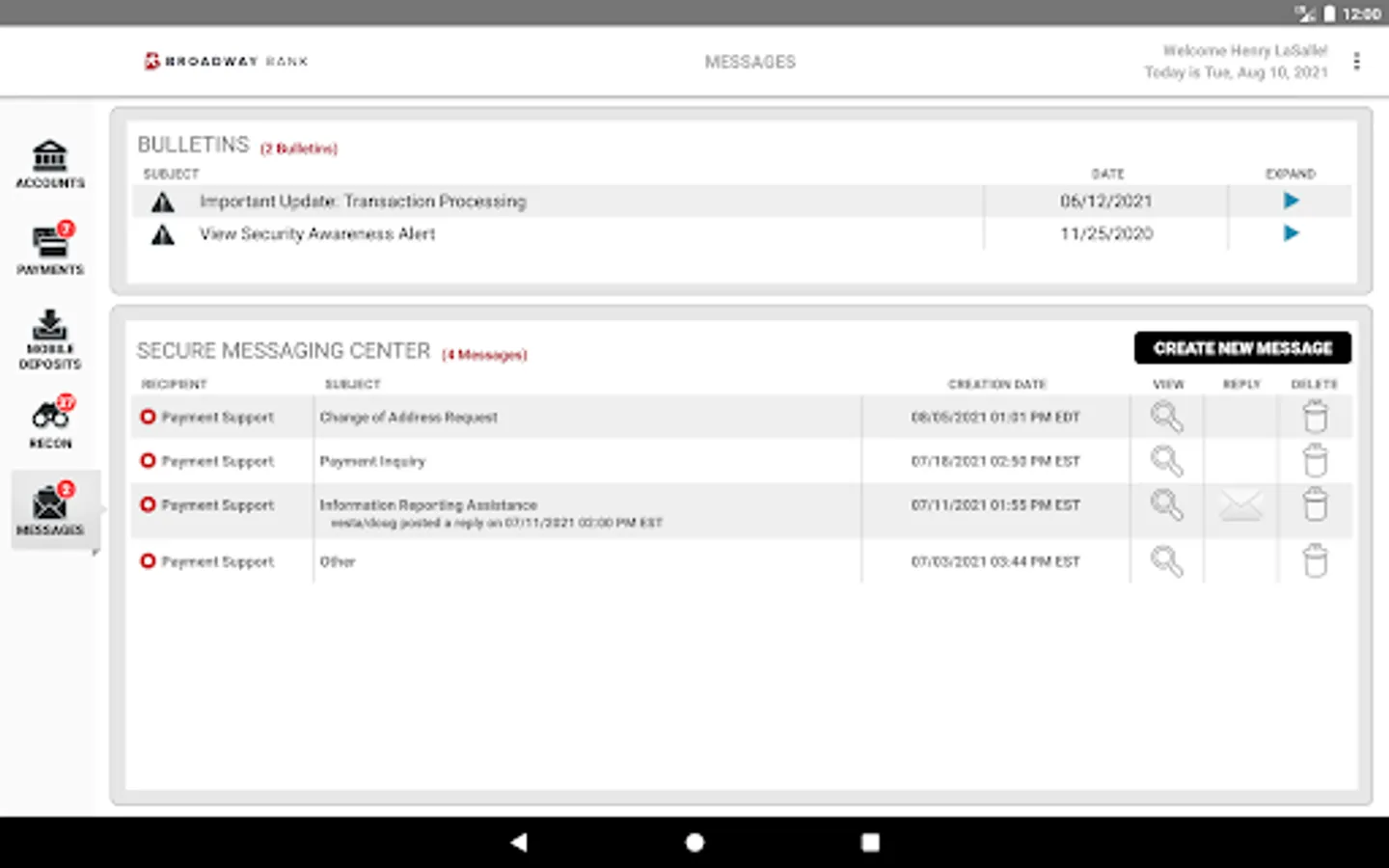
Task: Click the Important Update: Transaction Processing subject
Action: pyautogui.click(x=363, y=201)
